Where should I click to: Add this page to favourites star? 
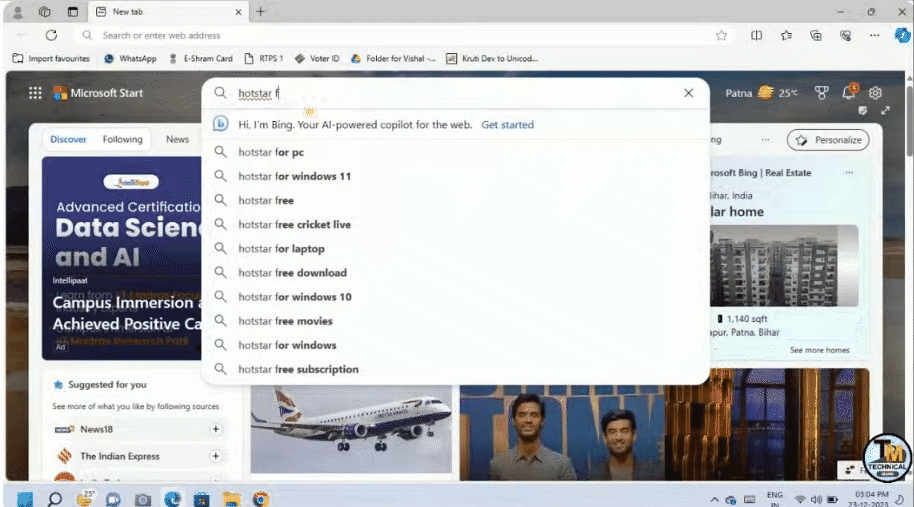(x=722, y=36)
